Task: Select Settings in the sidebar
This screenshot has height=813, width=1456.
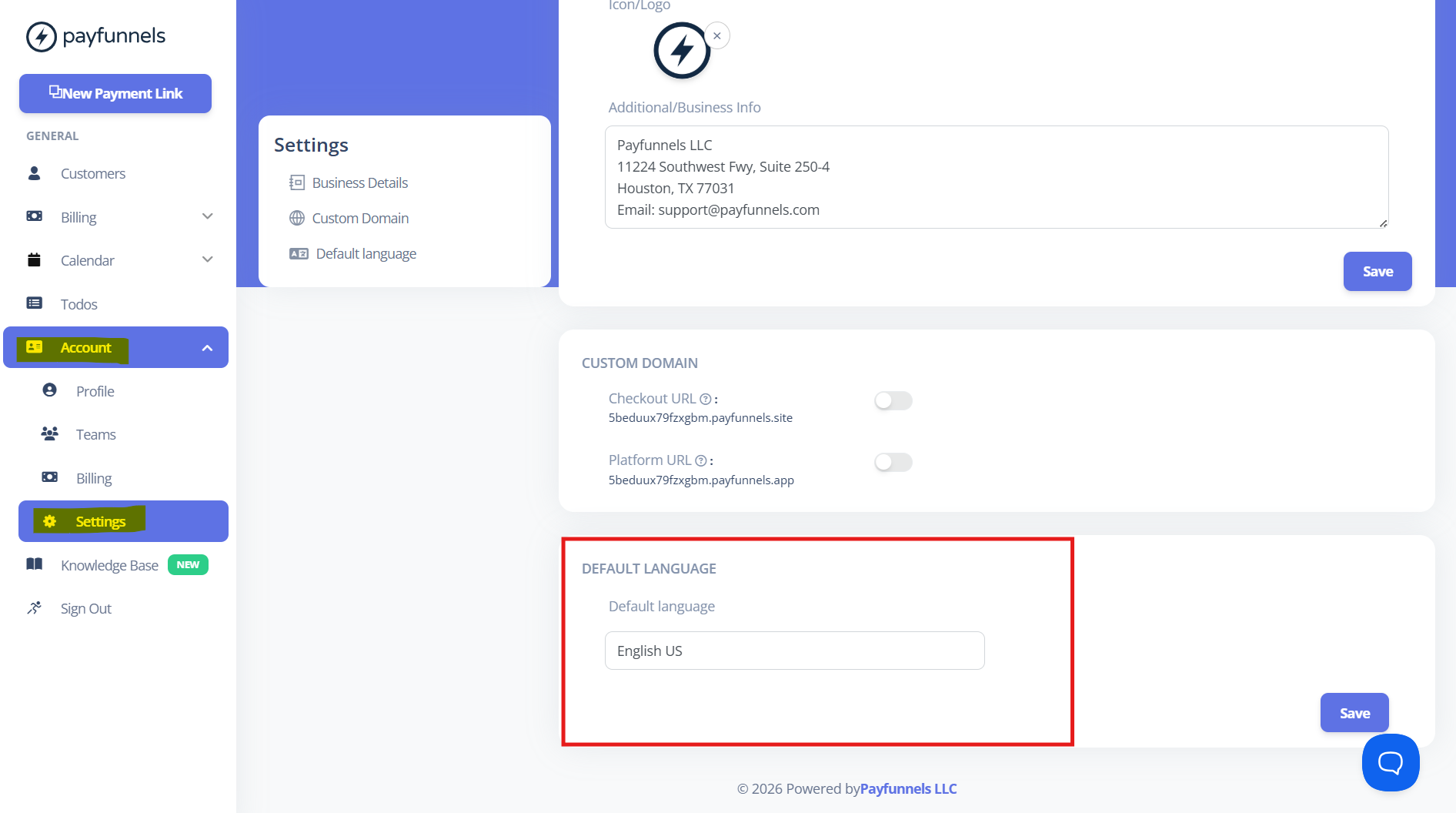Action: pos(123,521)
